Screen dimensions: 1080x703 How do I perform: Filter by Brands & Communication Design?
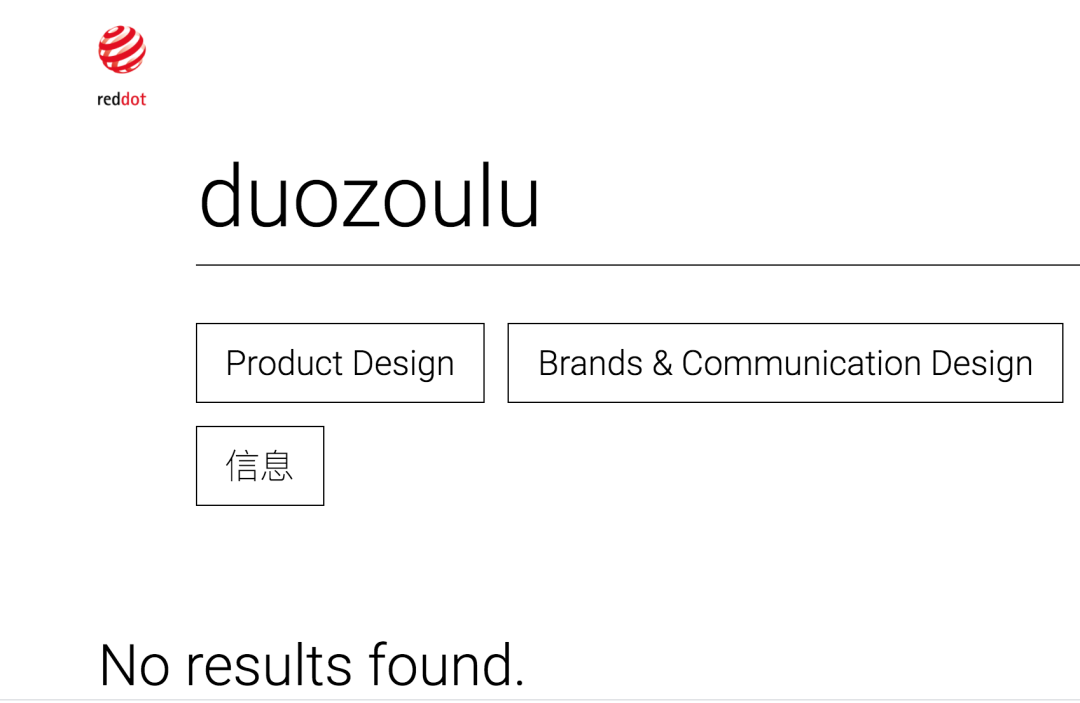click(x=785, y=363)
